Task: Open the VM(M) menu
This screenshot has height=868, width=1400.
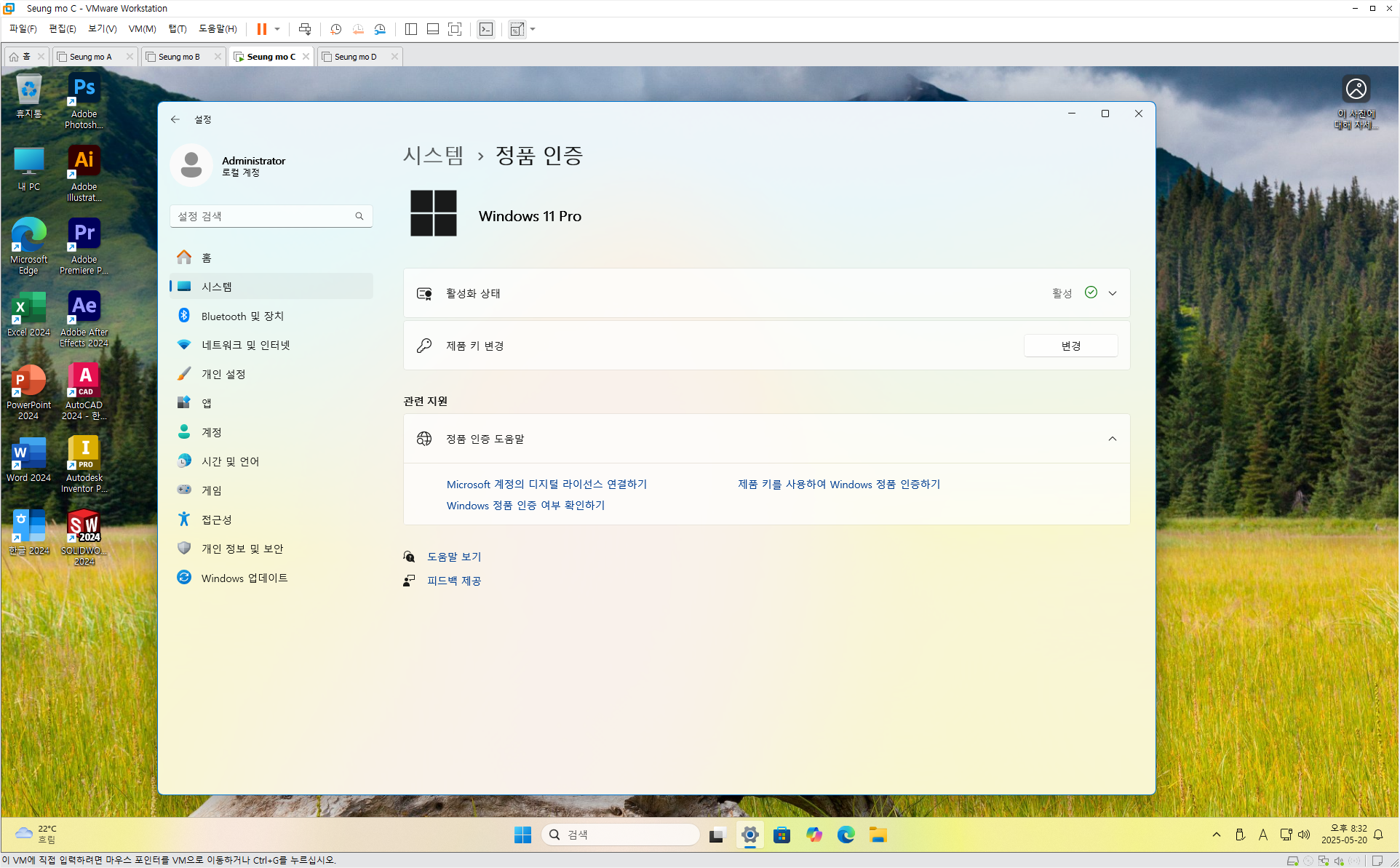Action: [x=142, y=29]
